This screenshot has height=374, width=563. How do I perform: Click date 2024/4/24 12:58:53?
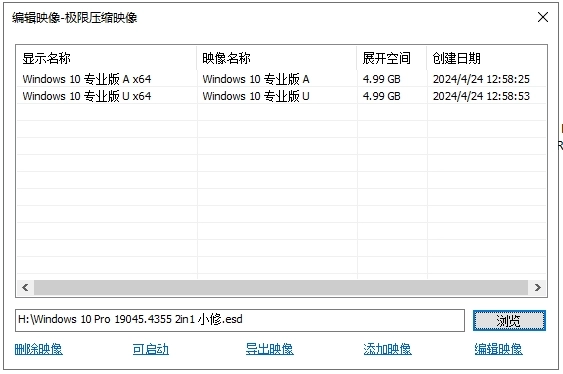pos(481,96)
